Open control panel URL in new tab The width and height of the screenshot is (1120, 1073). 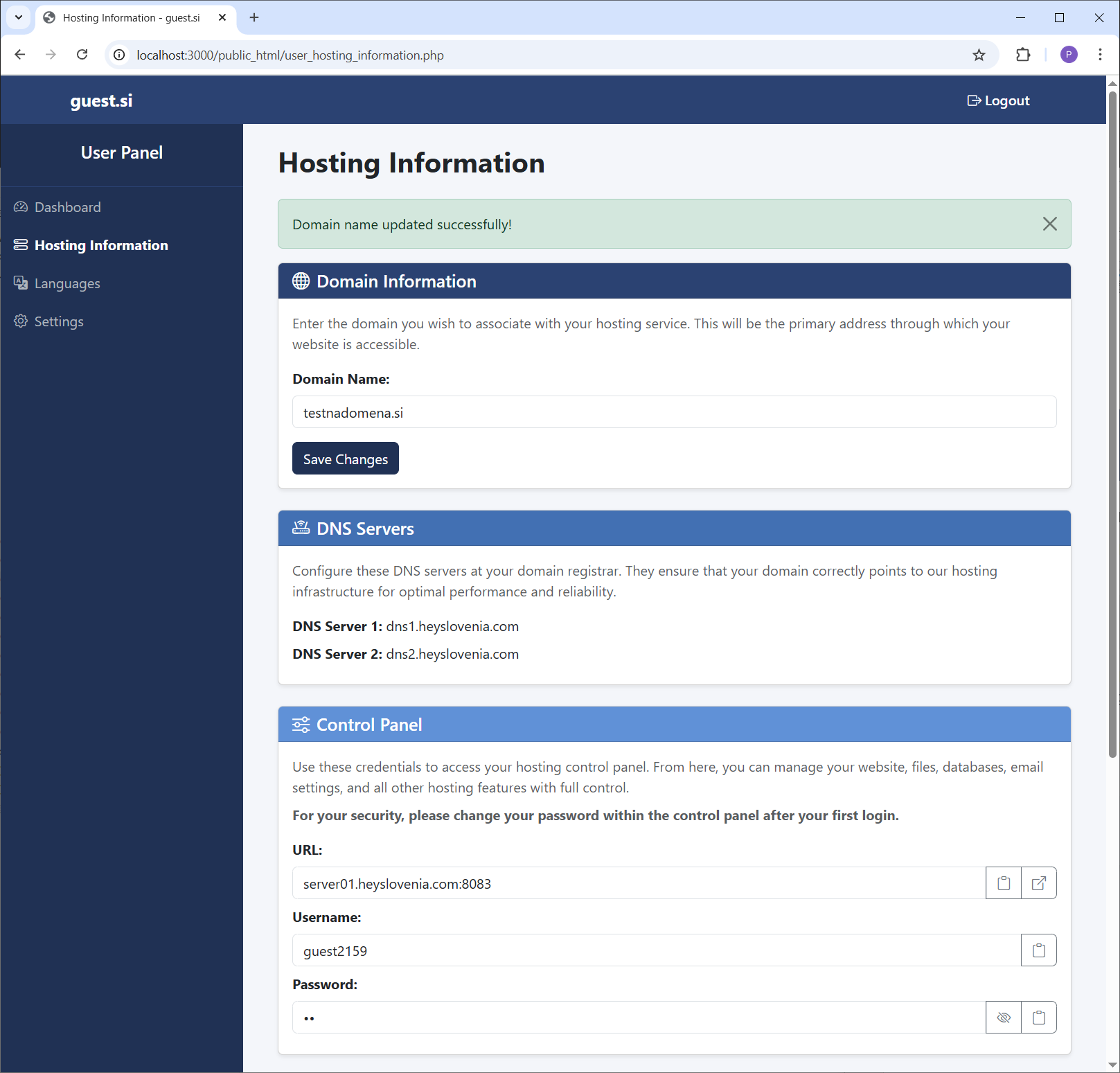1038,883
